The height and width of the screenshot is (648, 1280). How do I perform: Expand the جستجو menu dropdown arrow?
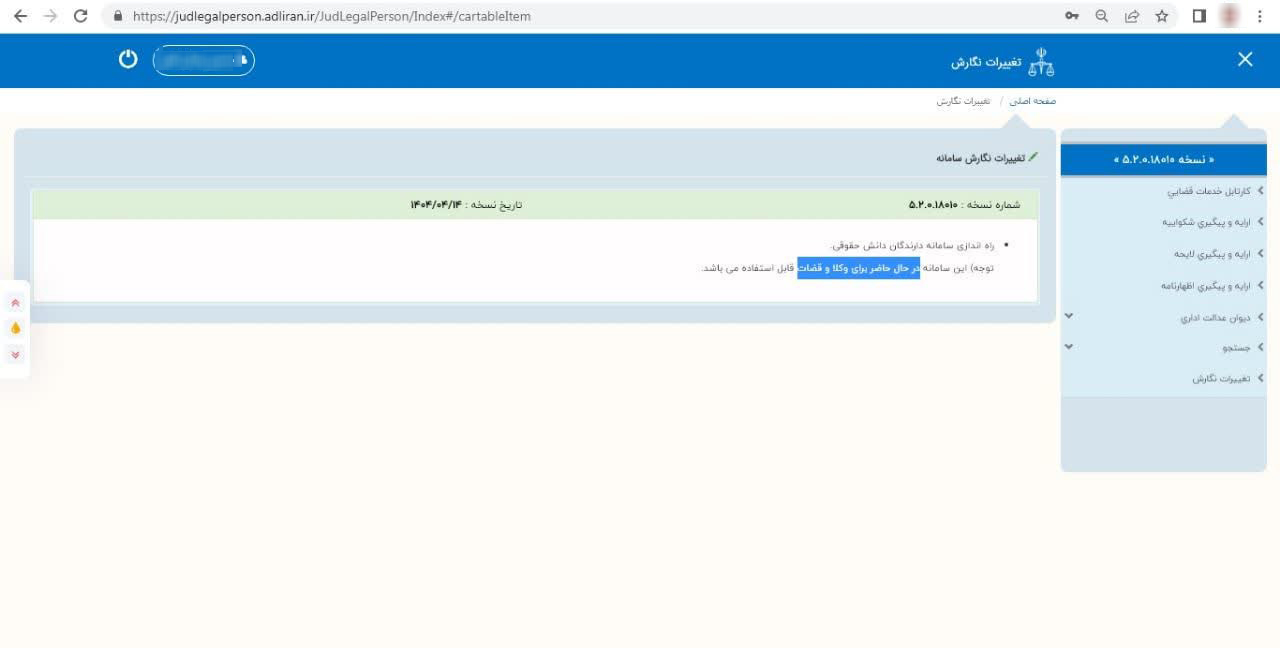1069,347
